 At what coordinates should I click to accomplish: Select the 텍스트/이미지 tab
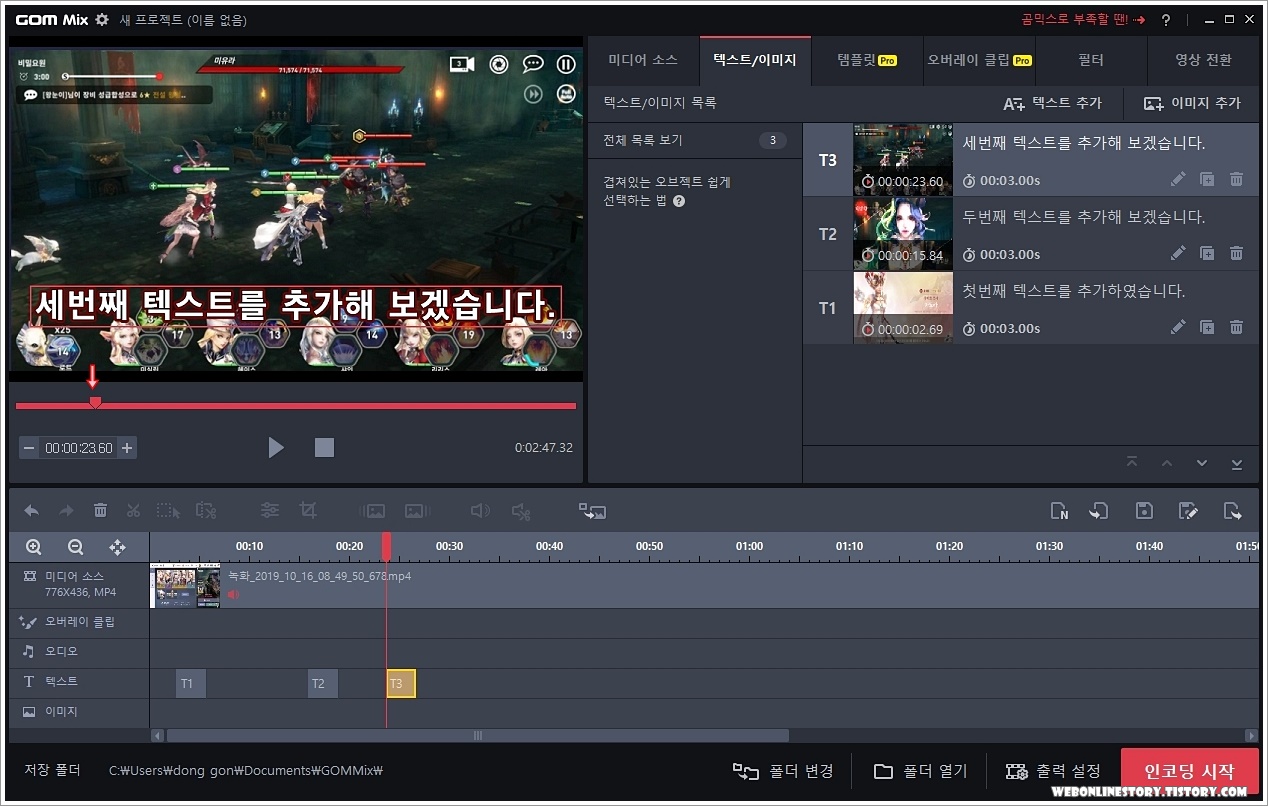click(x=755, y=60)
